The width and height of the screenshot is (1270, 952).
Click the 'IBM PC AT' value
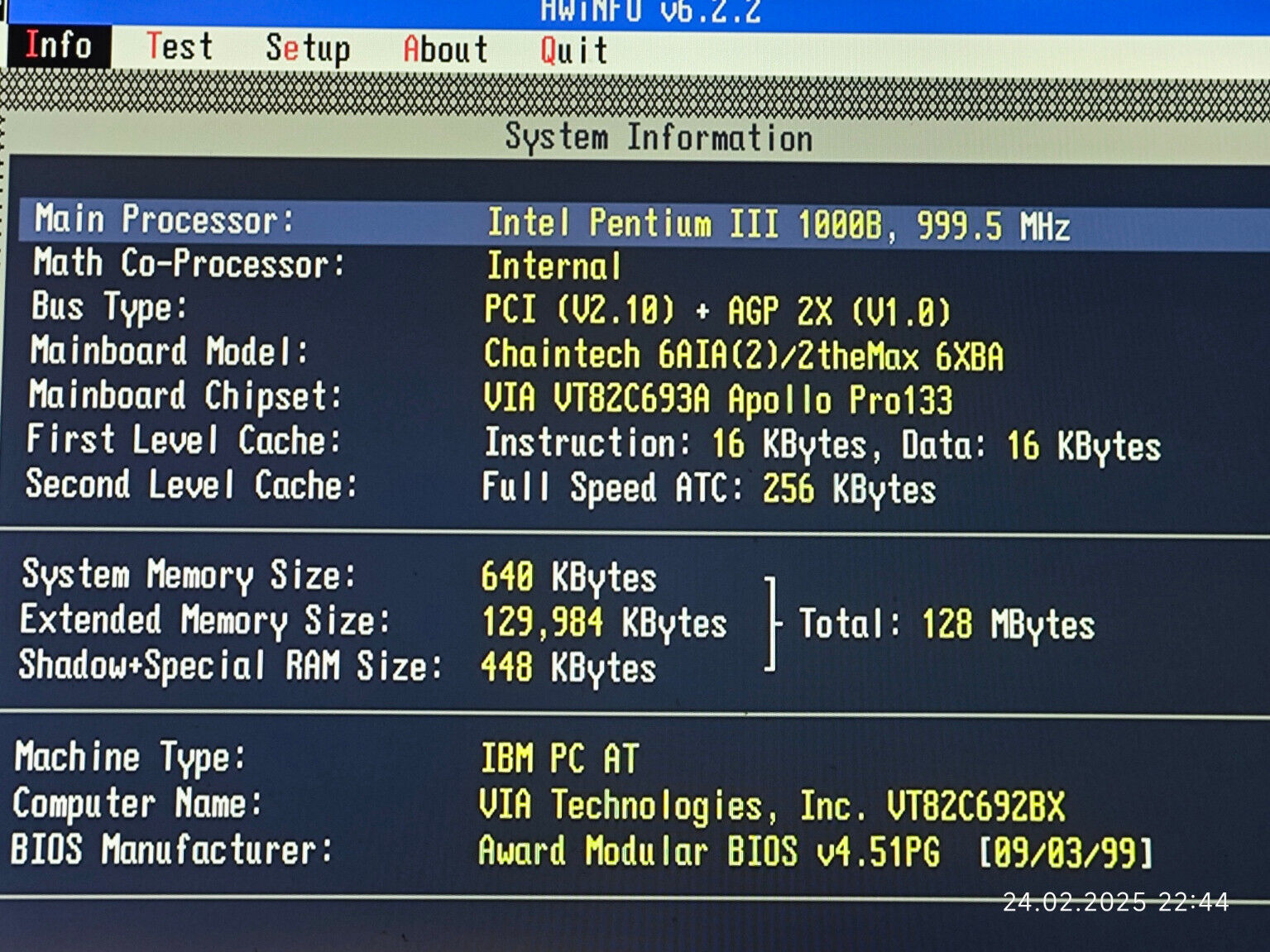click(559, 758)
